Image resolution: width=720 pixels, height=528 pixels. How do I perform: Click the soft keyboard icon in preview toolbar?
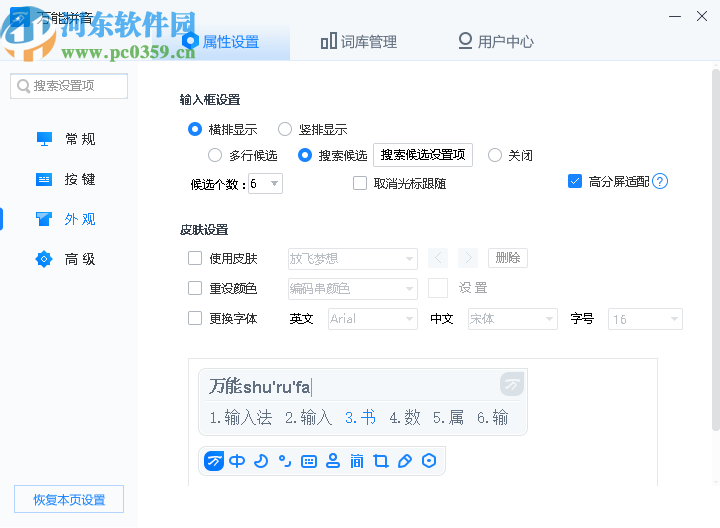(309, 461)
